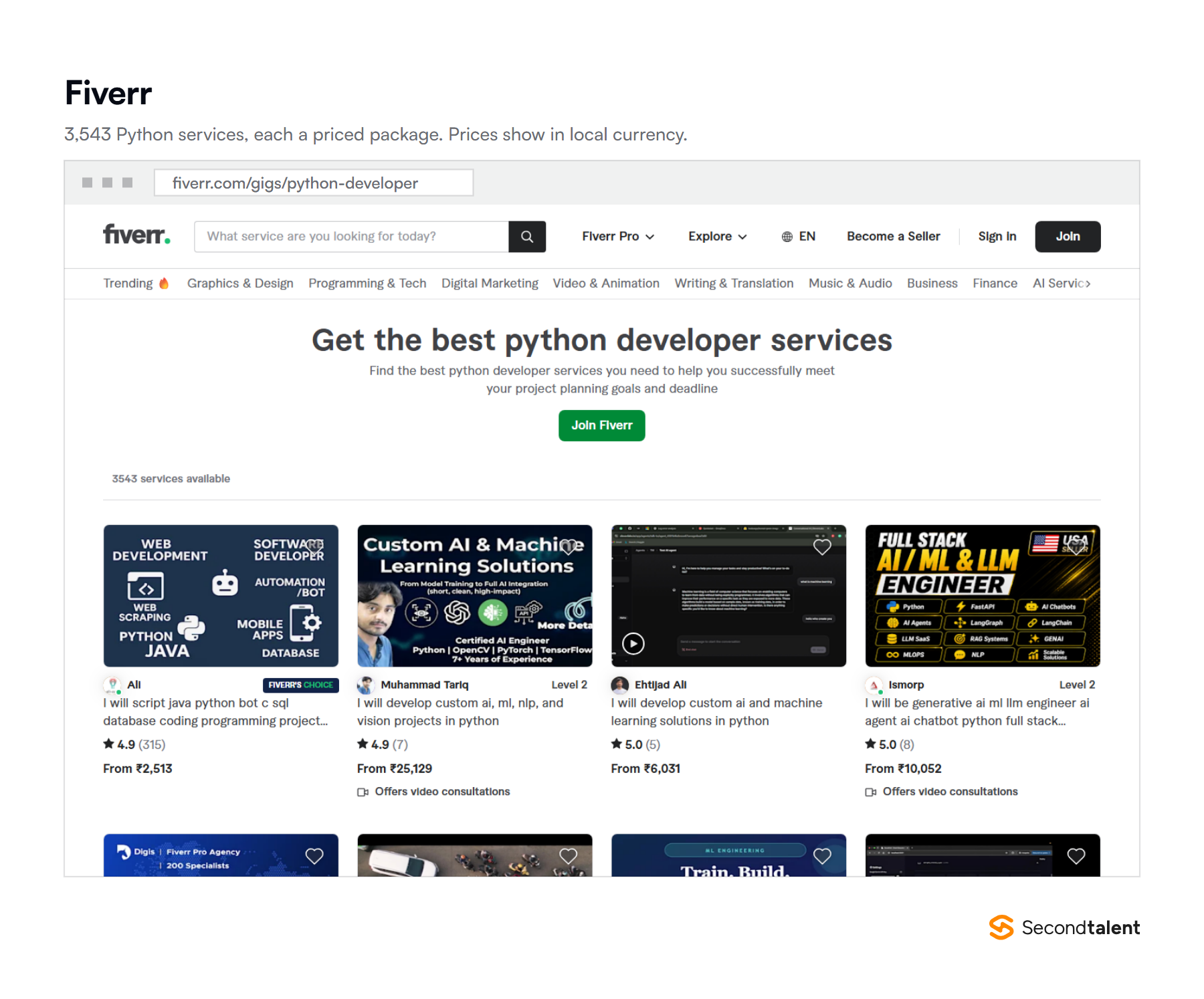The image size is (1204, 999).
Task: Click the black Join button
Action: (x=1068, y=237)
